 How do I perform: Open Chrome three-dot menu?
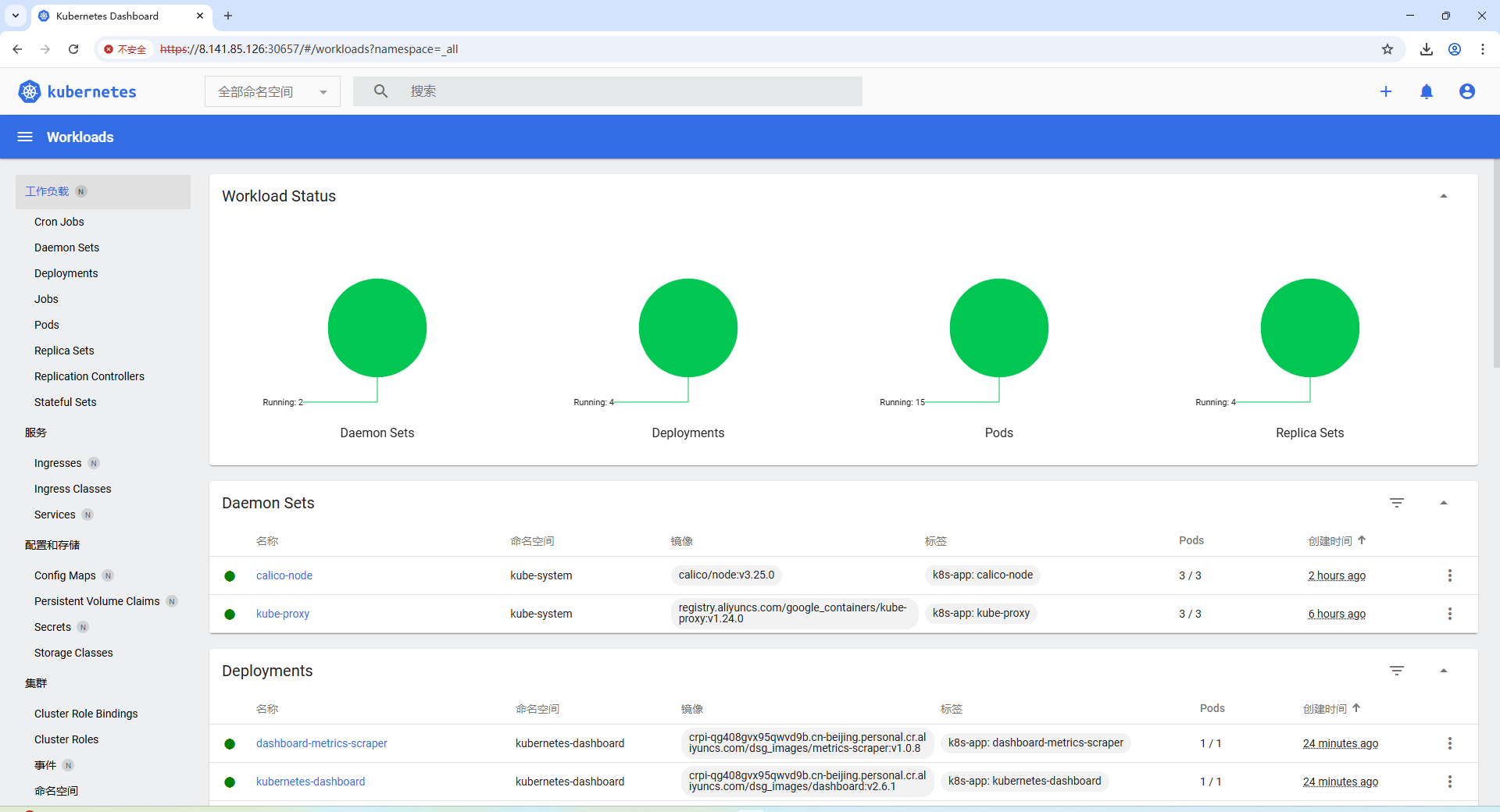pos(1483,49)
